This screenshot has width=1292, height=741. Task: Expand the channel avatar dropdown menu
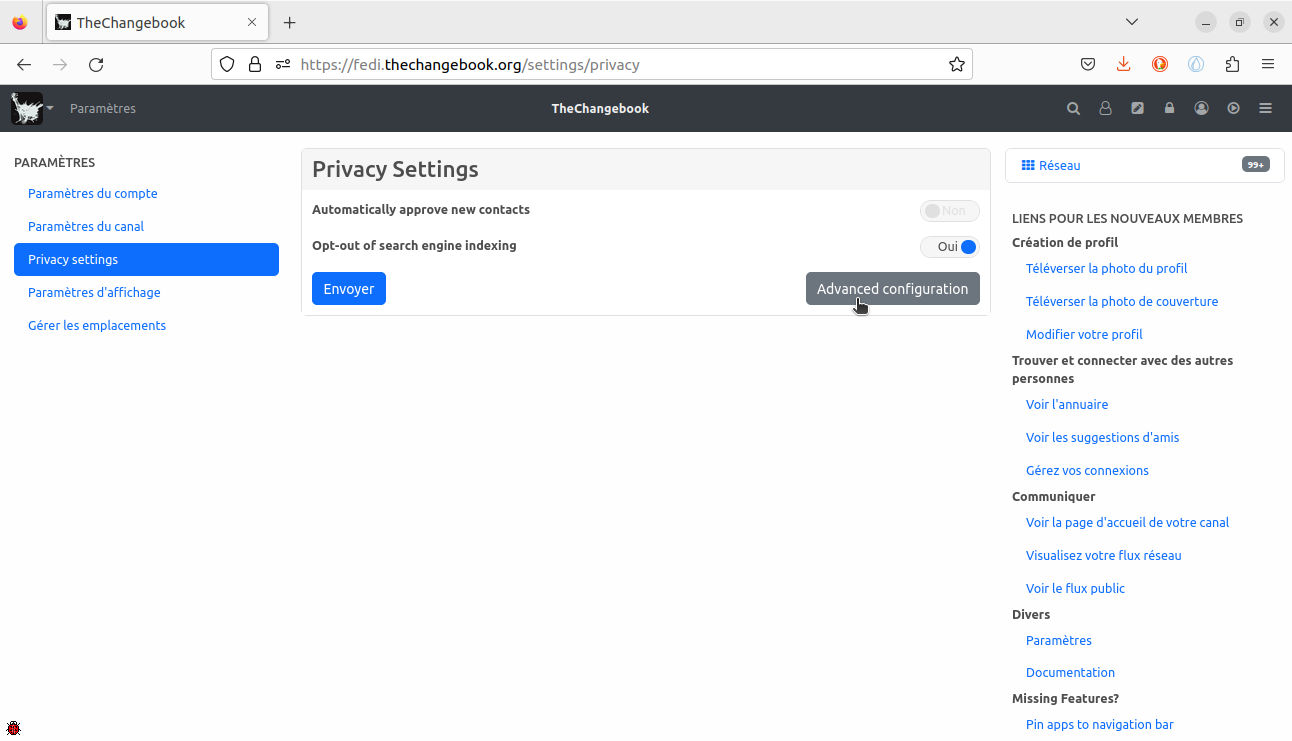tap(33, 109)
